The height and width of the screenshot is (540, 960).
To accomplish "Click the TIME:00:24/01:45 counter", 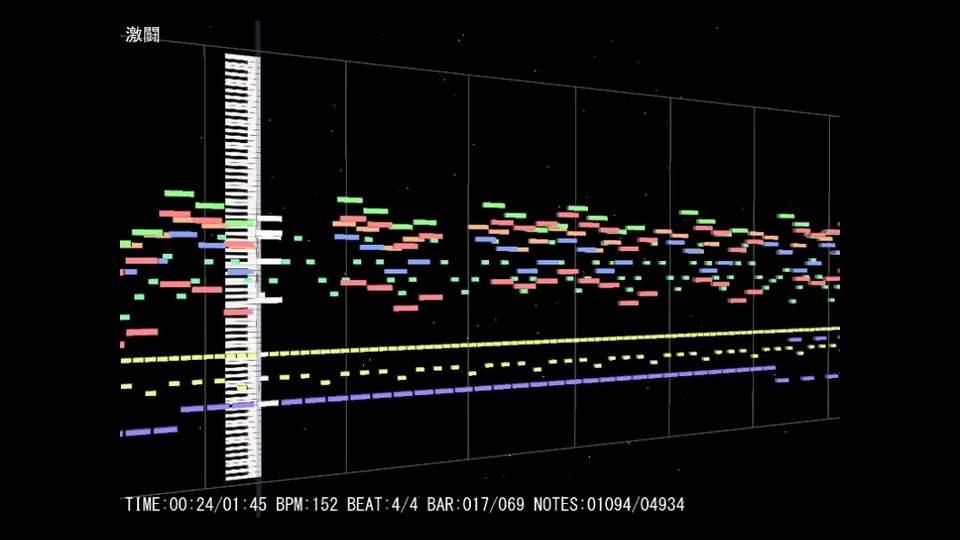I will [x=197, y=504].
